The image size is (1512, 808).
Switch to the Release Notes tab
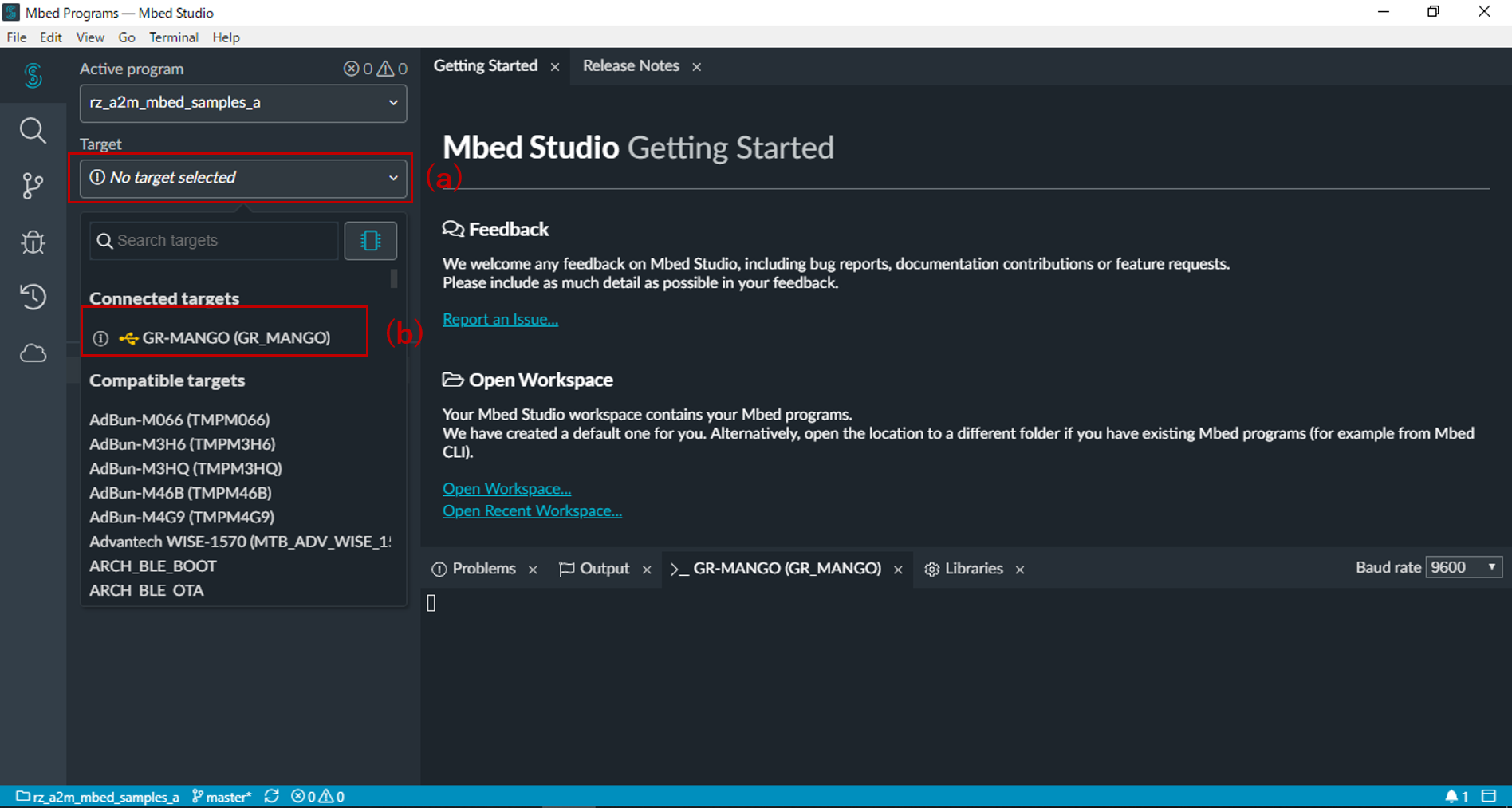631,66
